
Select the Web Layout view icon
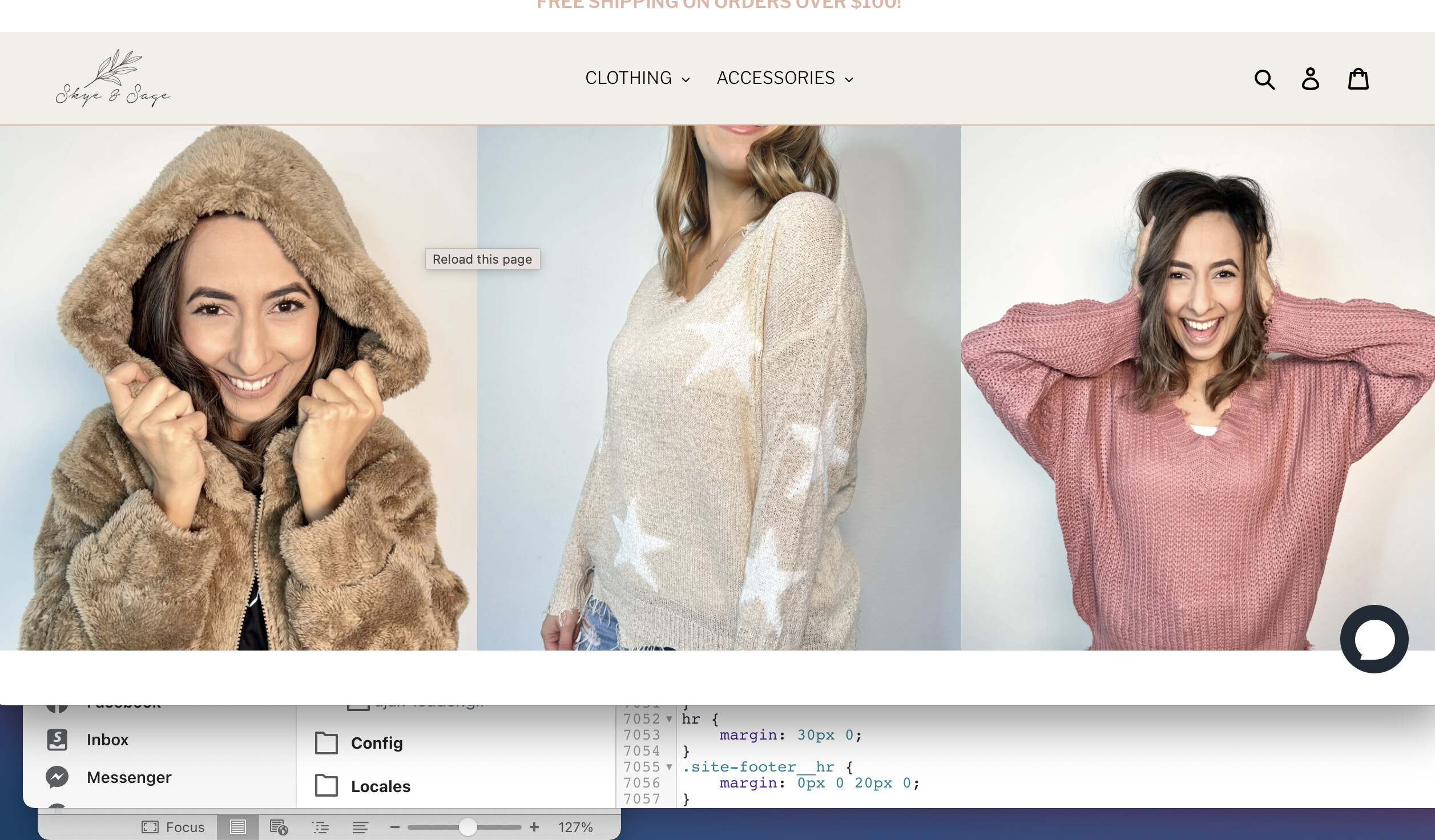point(279,827)
